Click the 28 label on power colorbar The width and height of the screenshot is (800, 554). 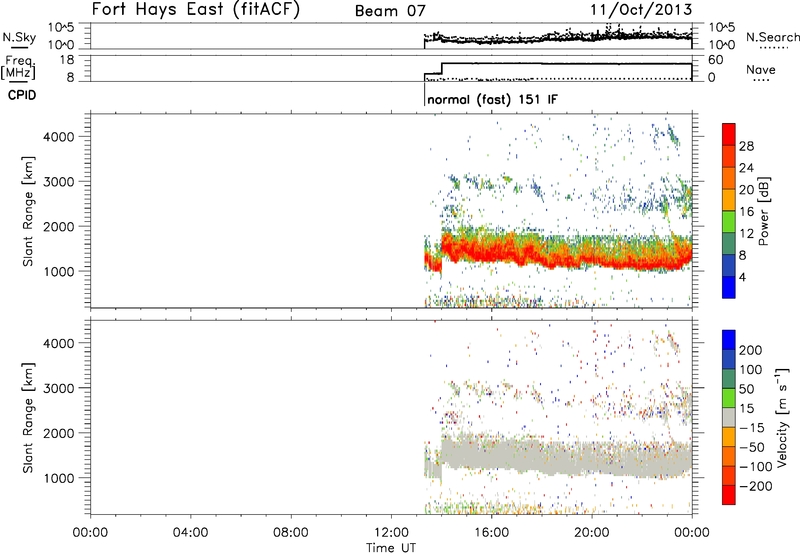pyautogui.click(x=746, y=146)
